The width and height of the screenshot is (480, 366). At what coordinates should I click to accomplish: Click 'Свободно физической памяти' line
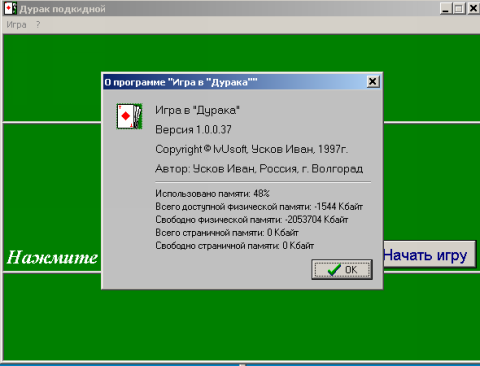[252, 220]
